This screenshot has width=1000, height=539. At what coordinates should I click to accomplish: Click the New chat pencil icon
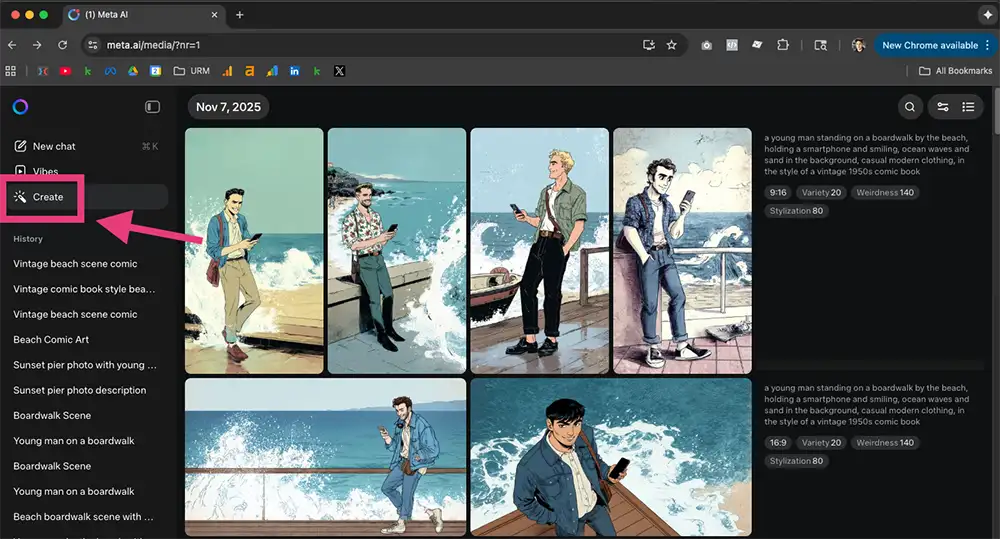(20, 146)
